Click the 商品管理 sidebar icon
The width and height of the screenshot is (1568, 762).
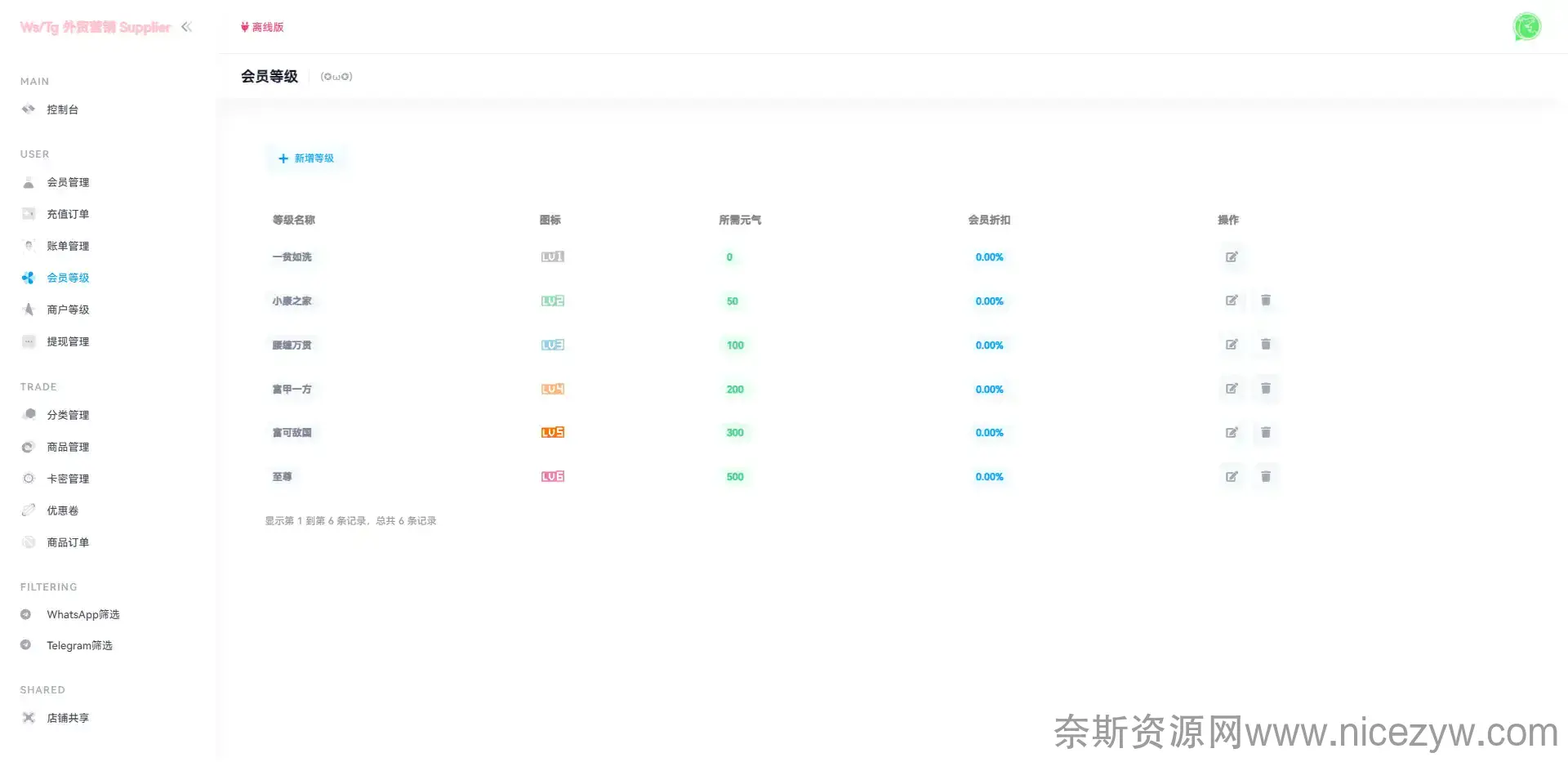[x=29, y=447]
